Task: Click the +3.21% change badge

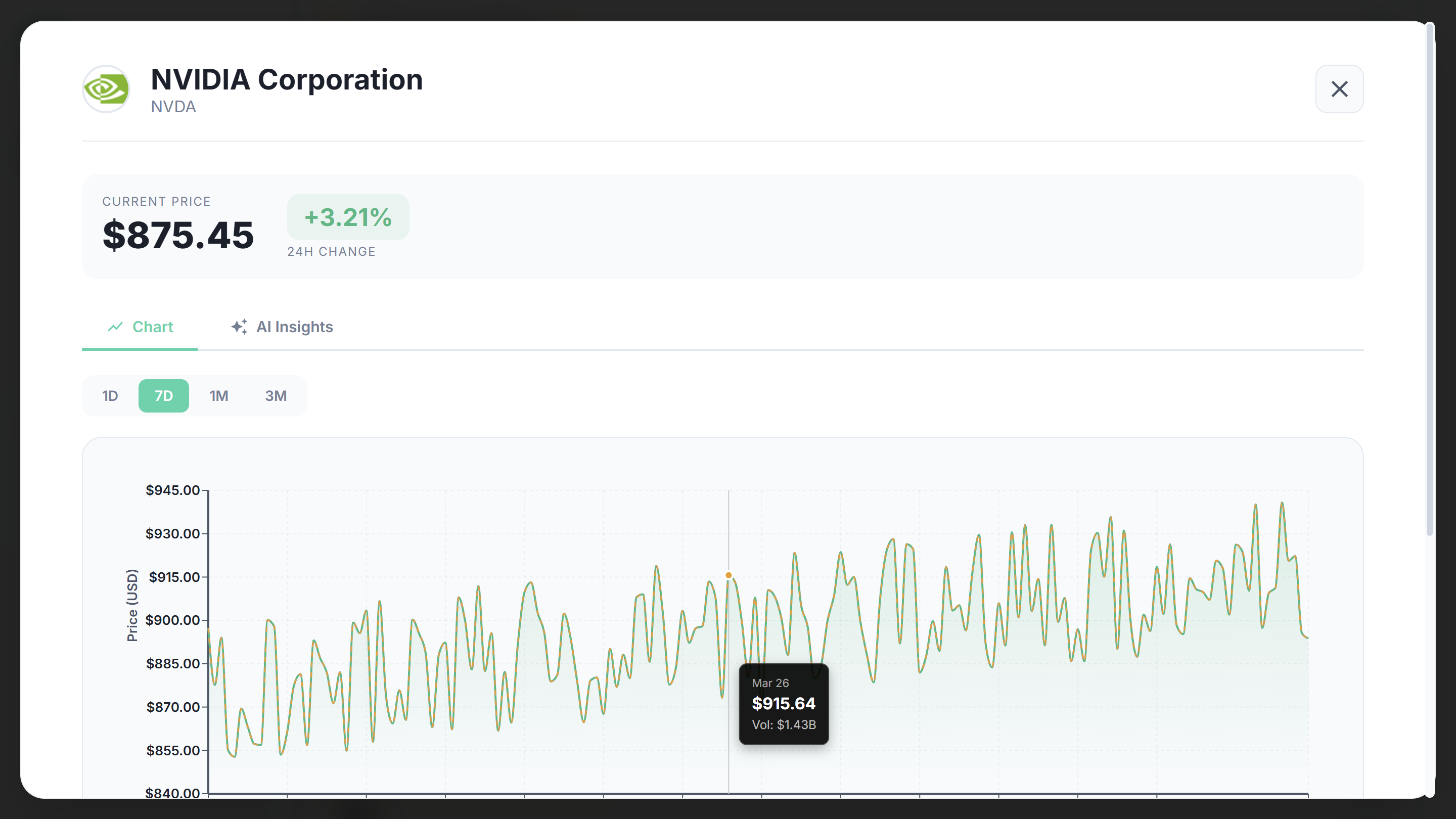Action: tap(348, 217)
